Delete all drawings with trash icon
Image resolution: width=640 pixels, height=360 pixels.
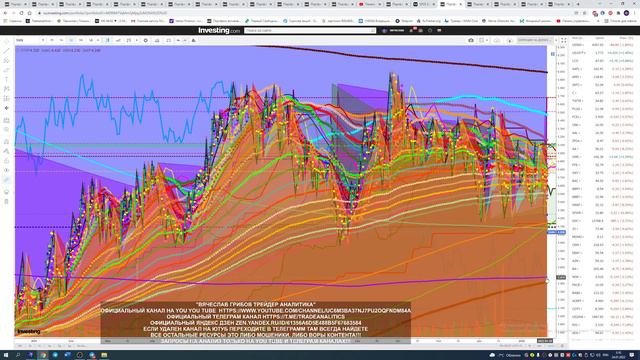[6, 201]
